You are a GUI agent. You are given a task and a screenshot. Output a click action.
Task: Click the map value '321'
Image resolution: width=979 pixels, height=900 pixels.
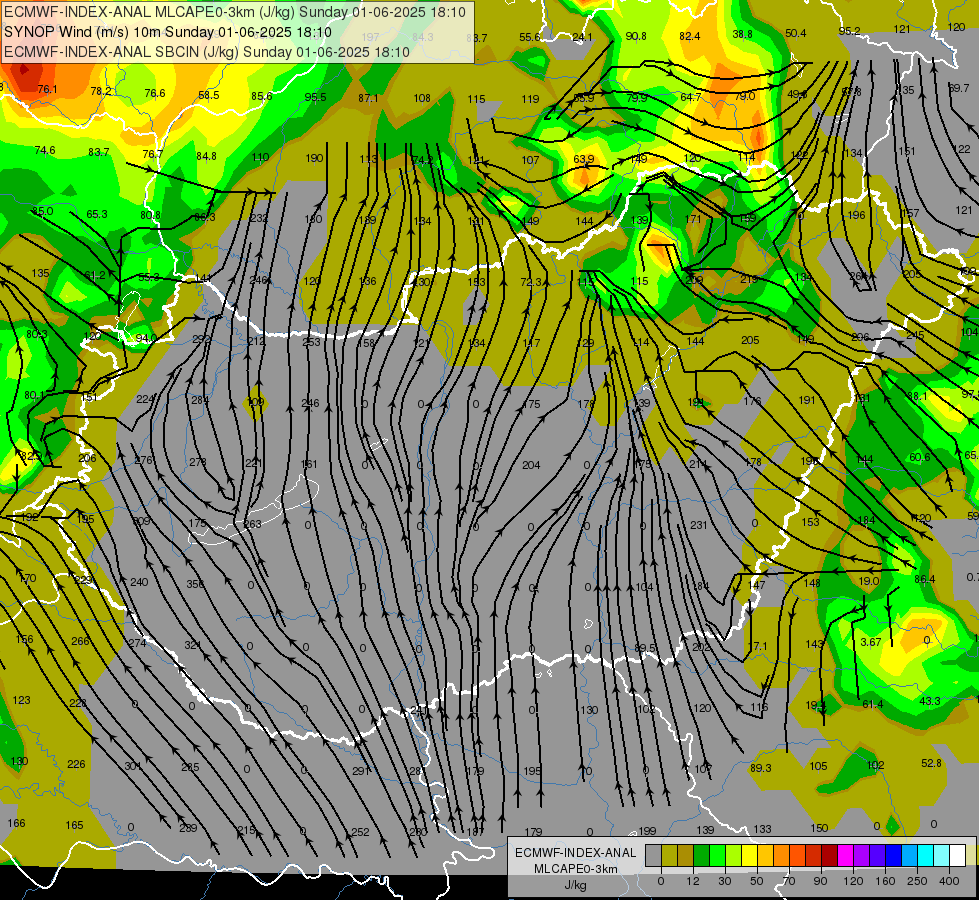[x=193, y=645]
